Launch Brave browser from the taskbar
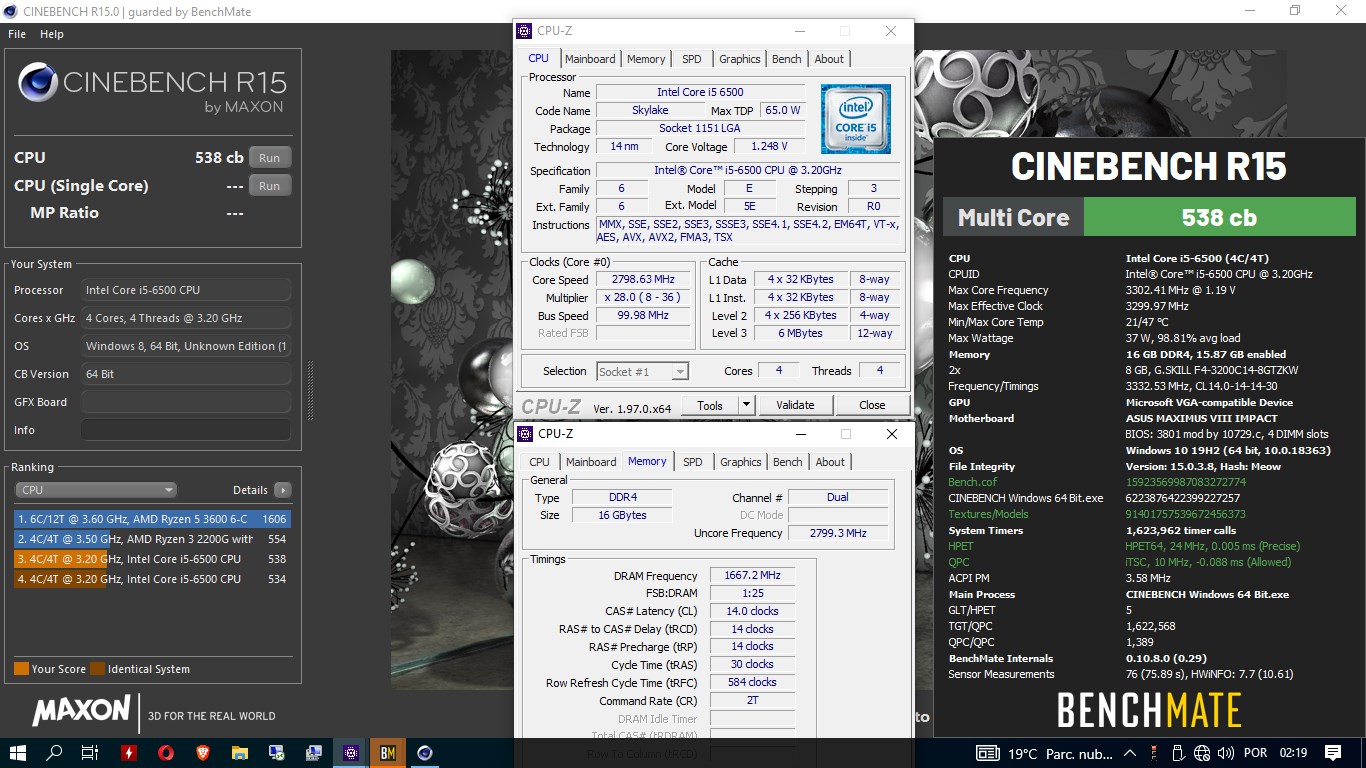This screenshot has width=1366, height=768. click(x=203, y=753)
